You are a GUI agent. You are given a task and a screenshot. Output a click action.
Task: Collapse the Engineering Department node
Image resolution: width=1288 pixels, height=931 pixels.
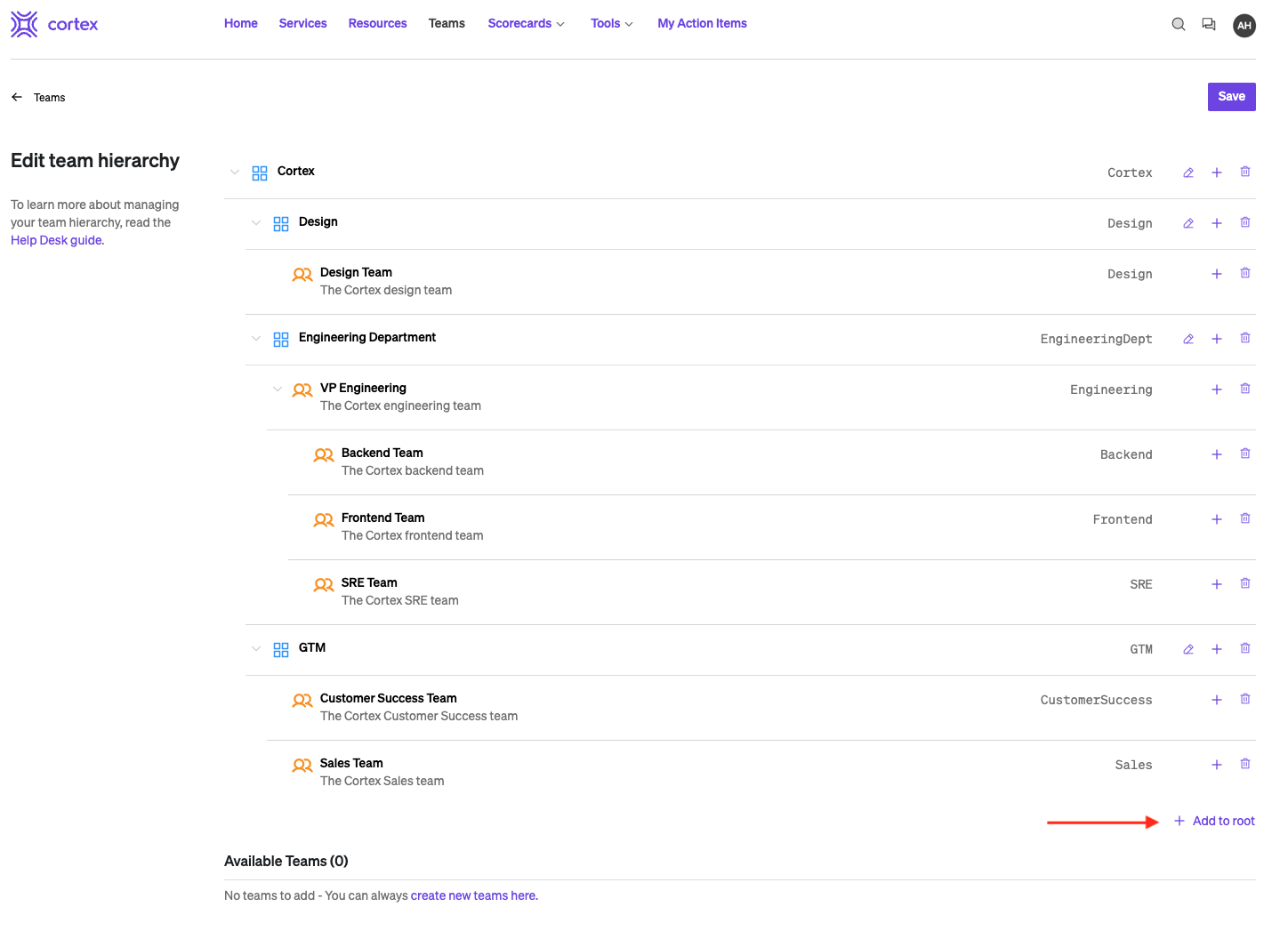tap(256, 339)
